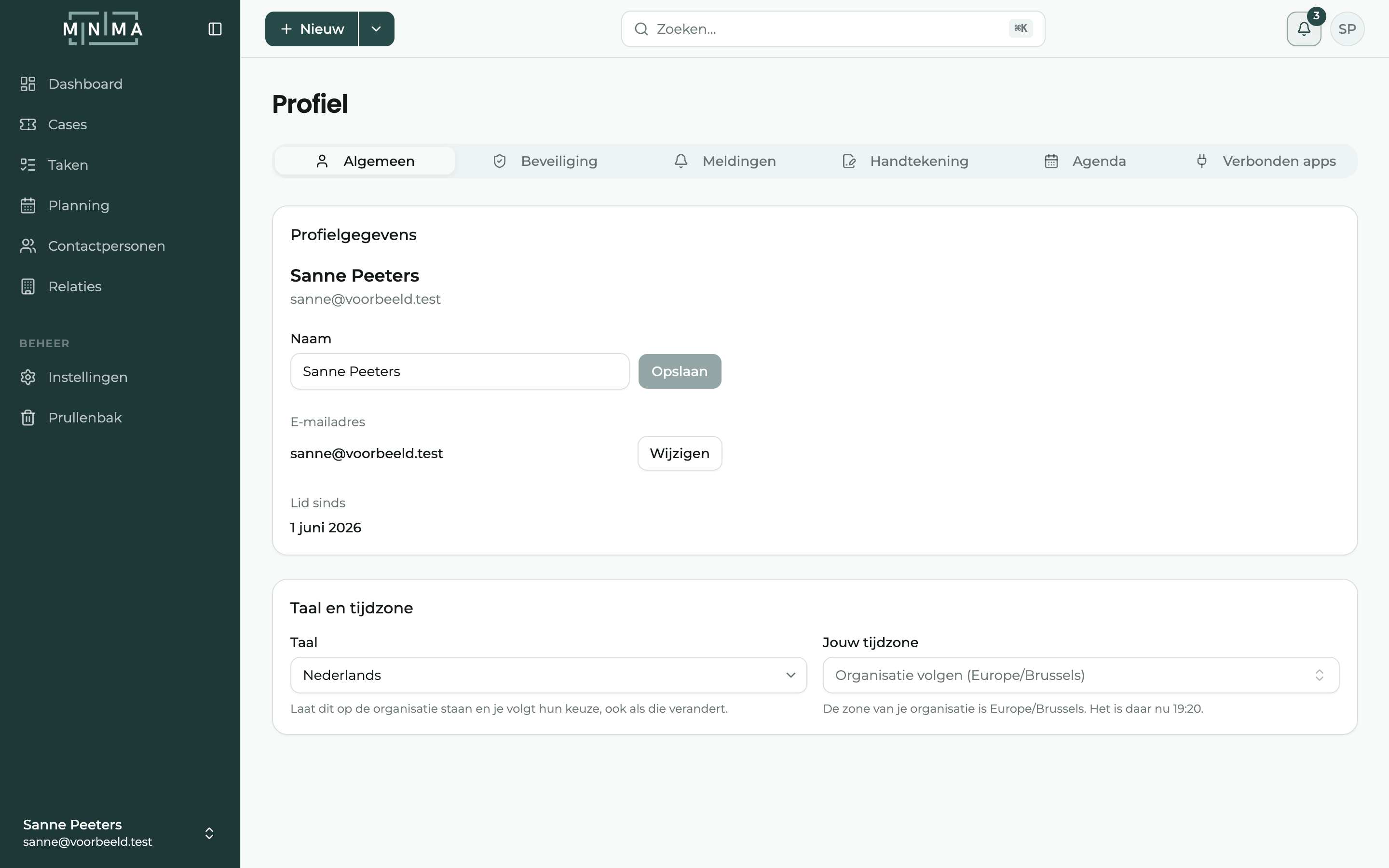Open the Verbonden apps tab
Image resolution: width=1389 pixels, height=868 pixels.
click(1265, 162)
